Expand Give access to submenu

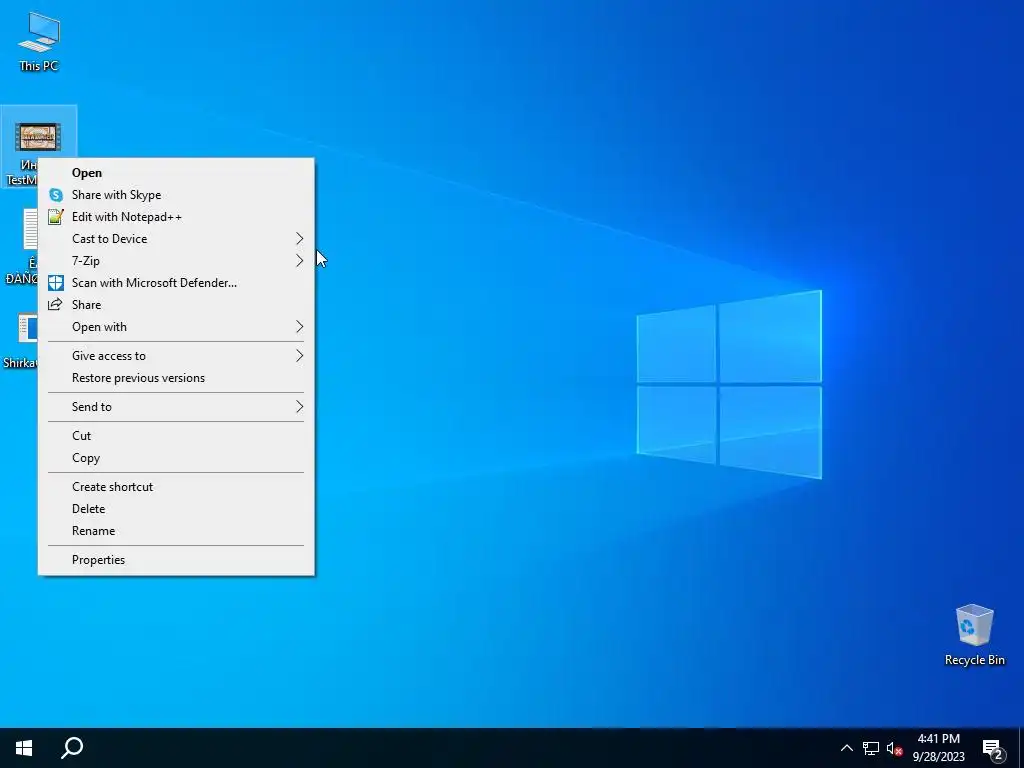click(x=176, y=356)
